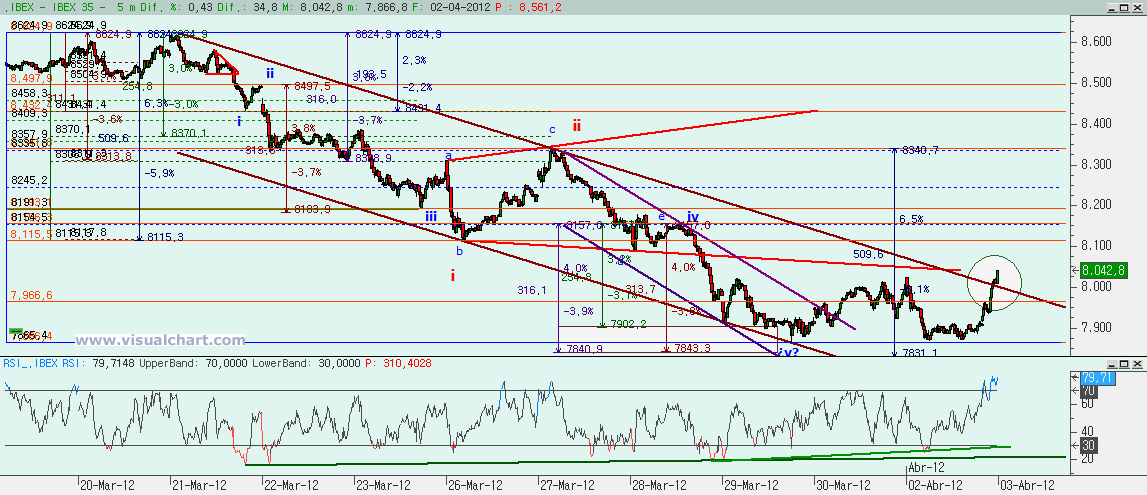Click the orange 7.966,6 level label
The width and height of the screenshot is (1147, 495).
tap(31, 295)
